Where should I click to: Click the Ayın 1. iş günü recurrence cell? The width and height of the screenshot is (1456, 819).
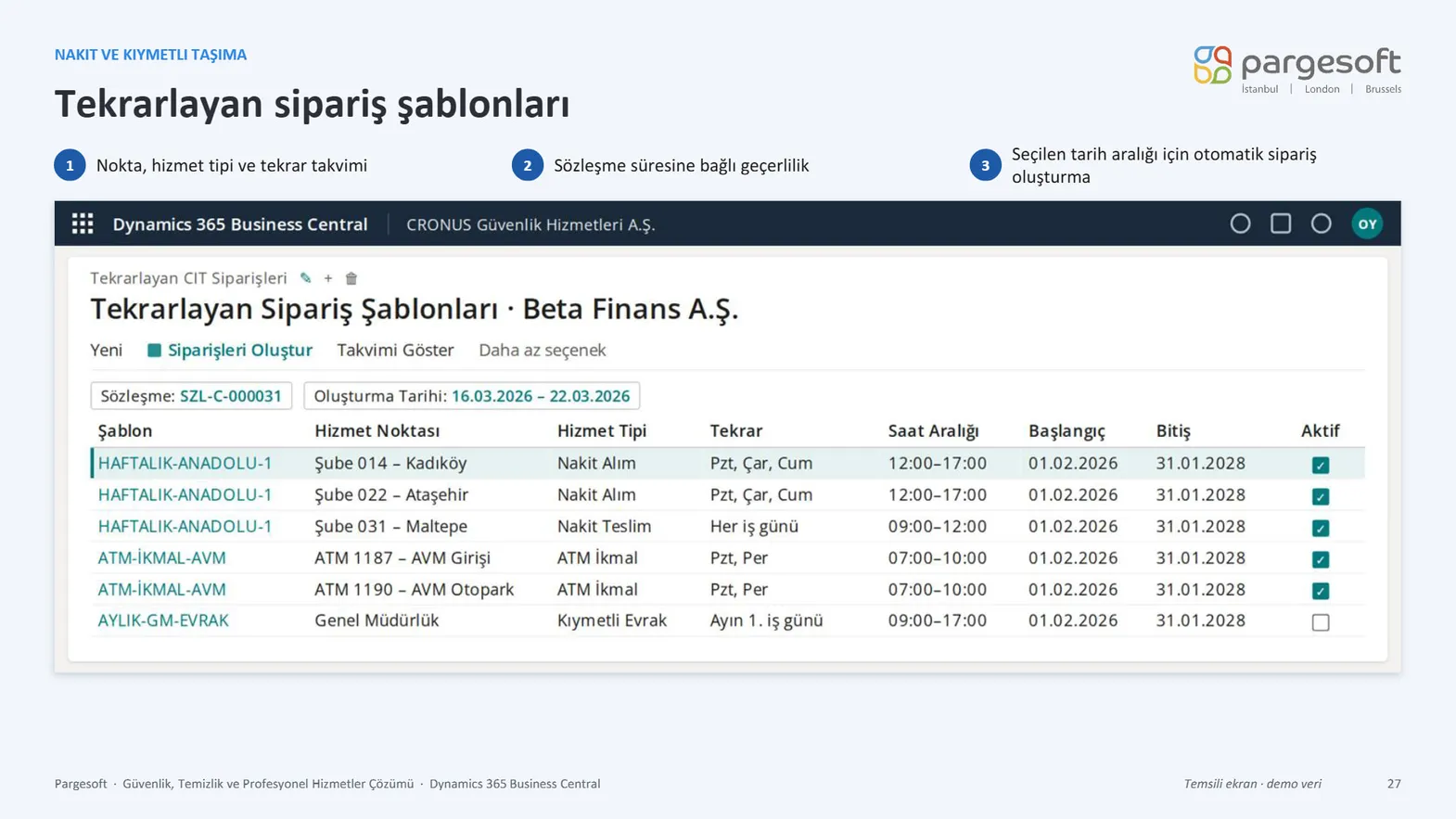coord(766,621)
